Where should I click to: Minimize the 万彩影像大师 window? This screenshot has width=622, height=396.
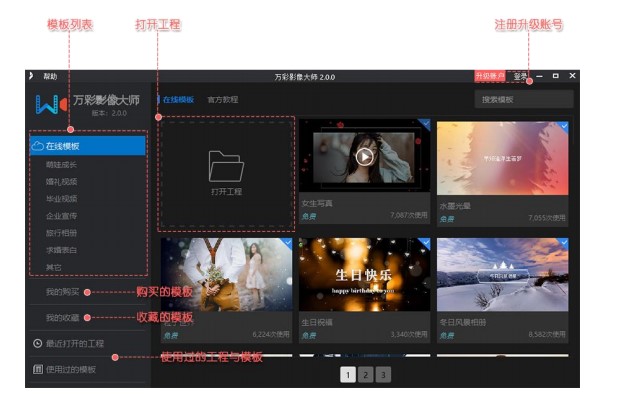coord(539,76)
